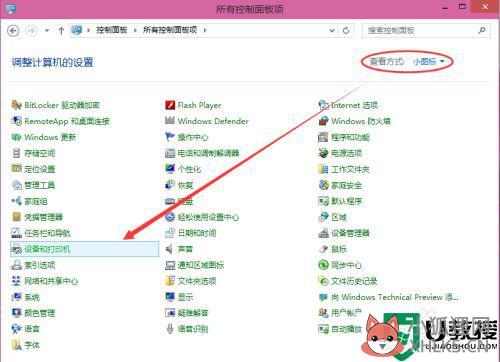Viewport: 500px width, 362px height.
Task: Open 向 Windows Technical Preview 添 link
Action: pos(394,297)
